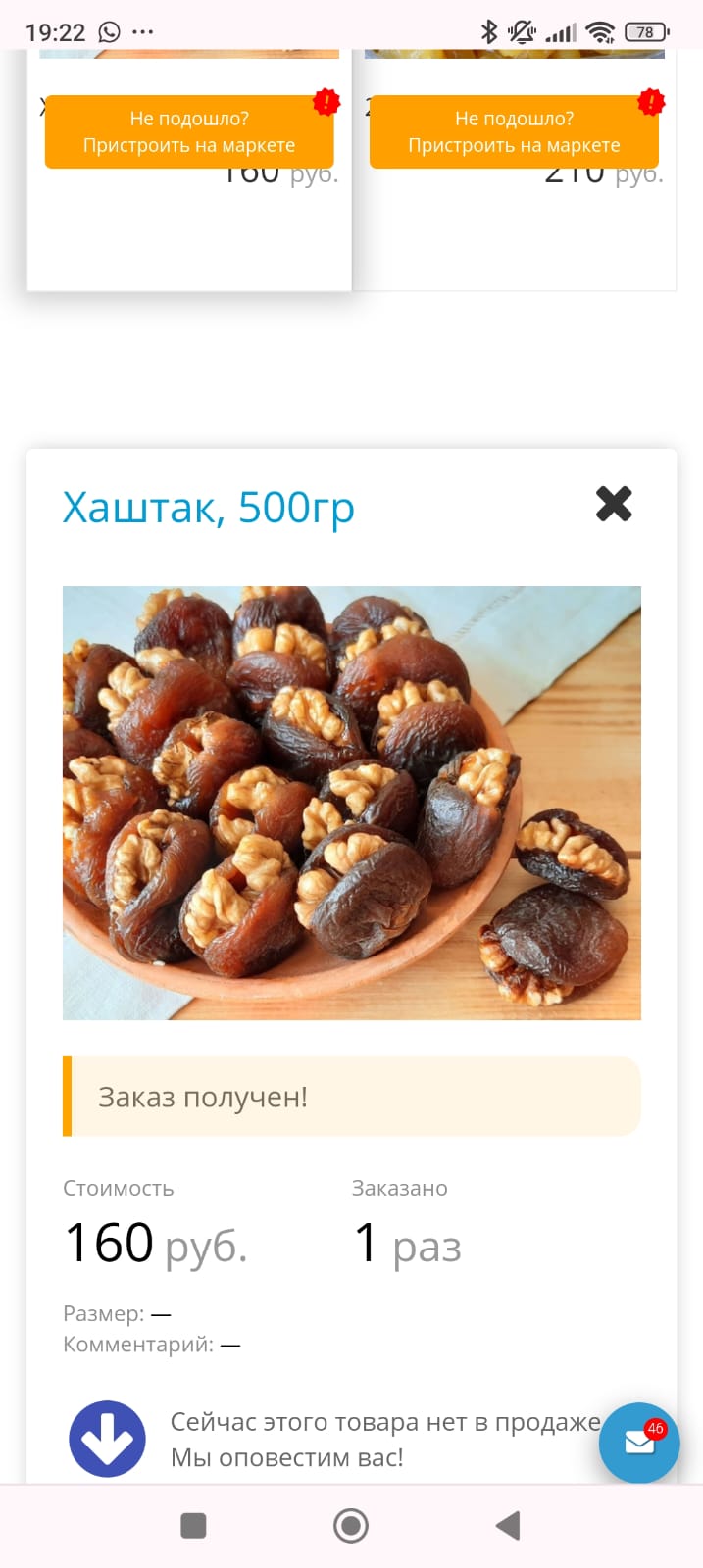Tap the red 46 unread-count badge
The height and width of the screenshot is (1568, 703).
pos(656,1429)
